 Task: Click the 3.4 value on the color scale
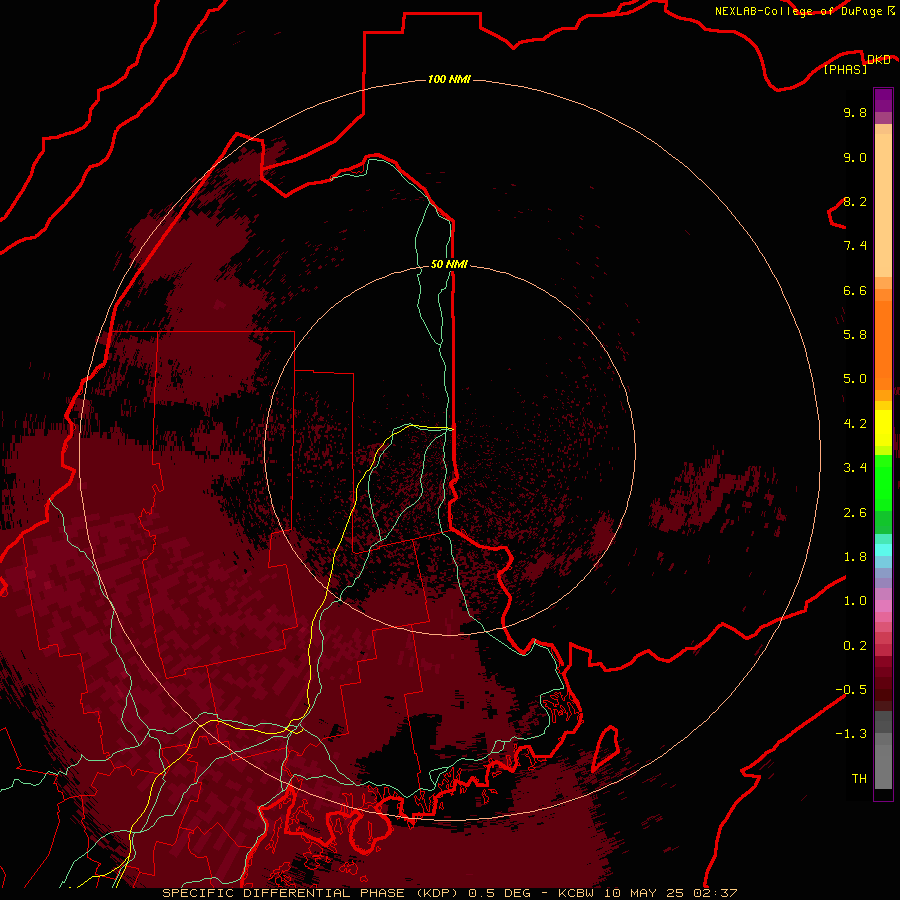click(x=855, y=468)
